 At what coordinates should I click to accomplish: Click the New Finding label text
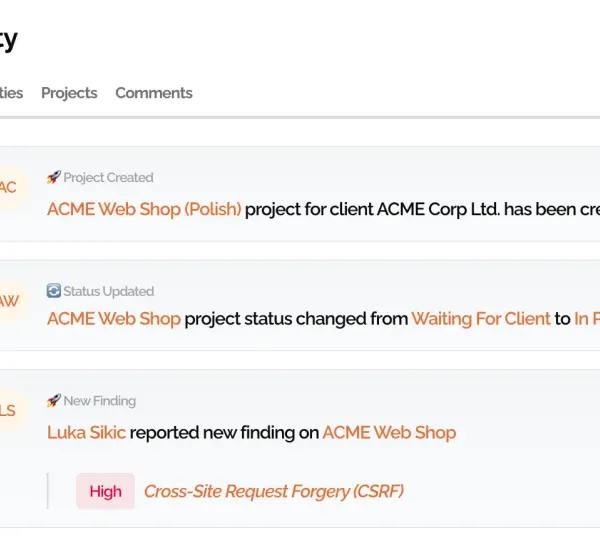(99, 401)
